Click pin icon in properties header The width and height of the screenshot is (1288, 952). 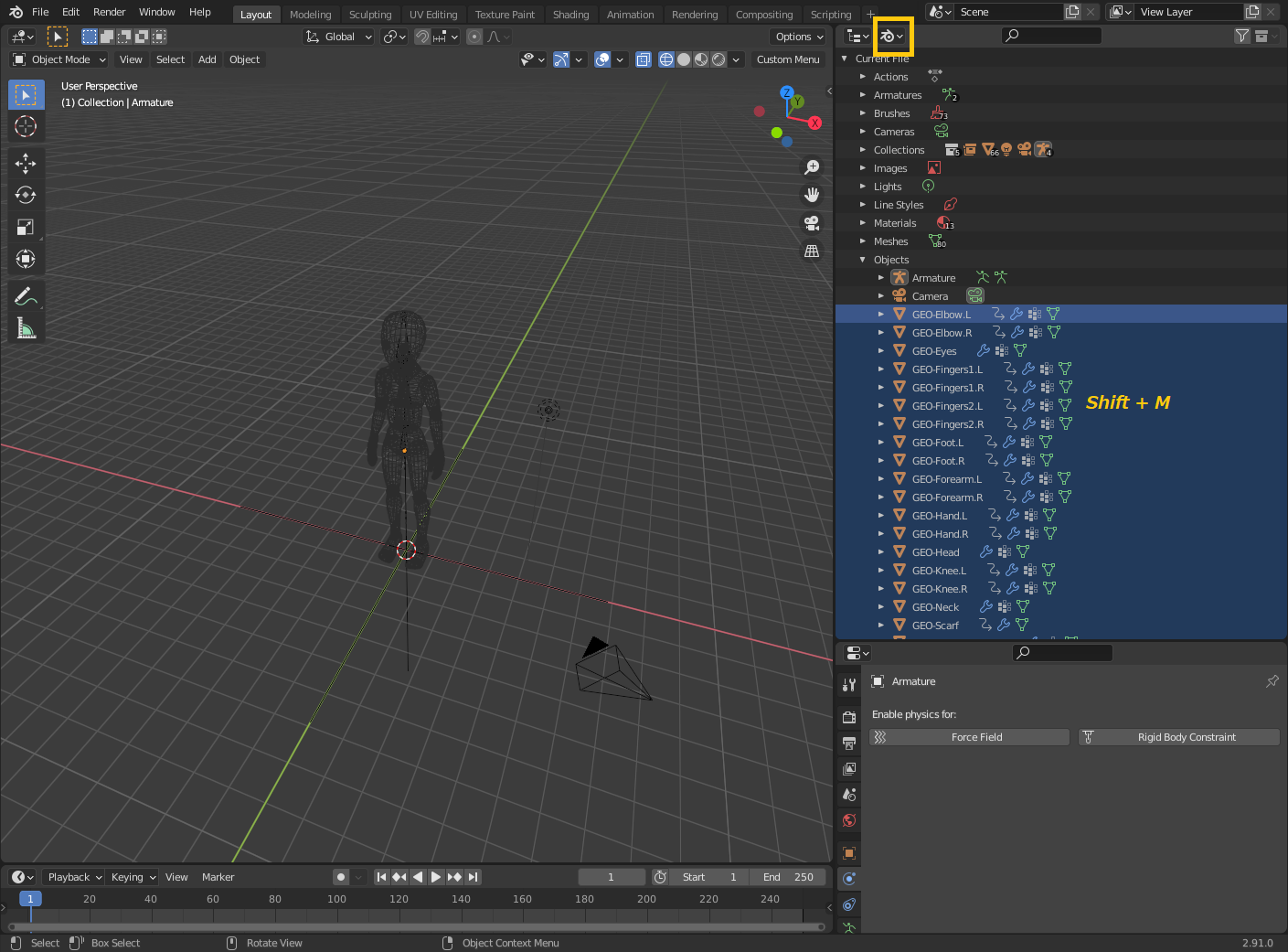1272,681
